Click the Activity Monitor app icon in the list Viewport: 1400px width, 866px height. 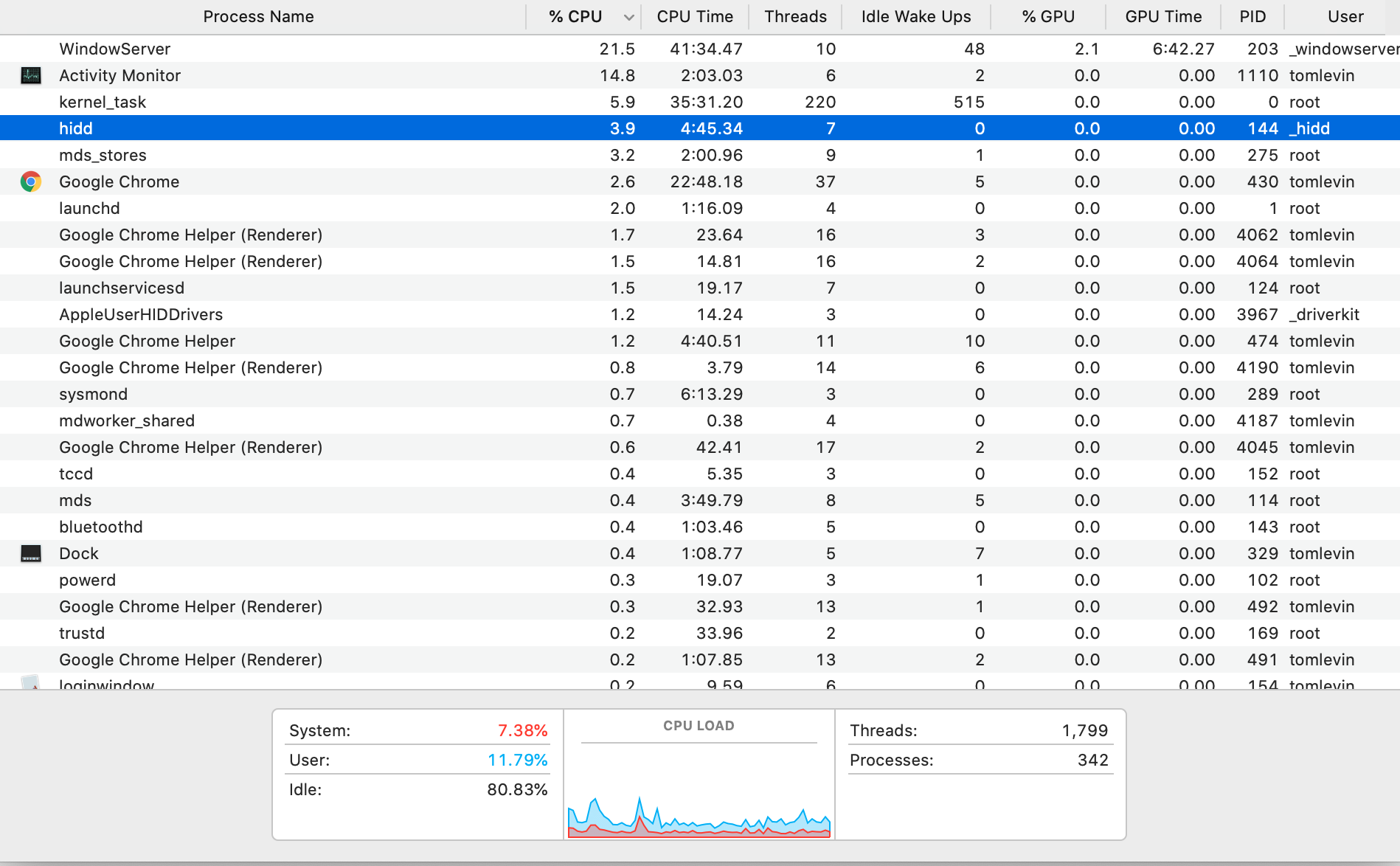pos(31,75)
